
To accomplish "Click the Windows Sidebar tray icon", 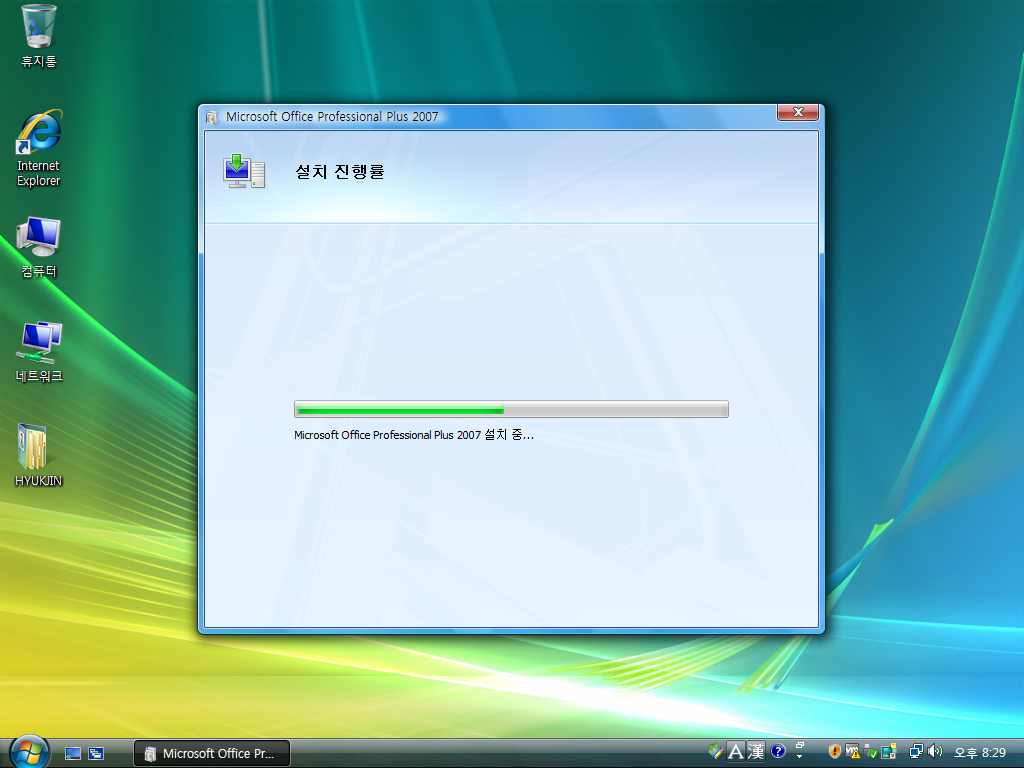I will tap(889, 751).
